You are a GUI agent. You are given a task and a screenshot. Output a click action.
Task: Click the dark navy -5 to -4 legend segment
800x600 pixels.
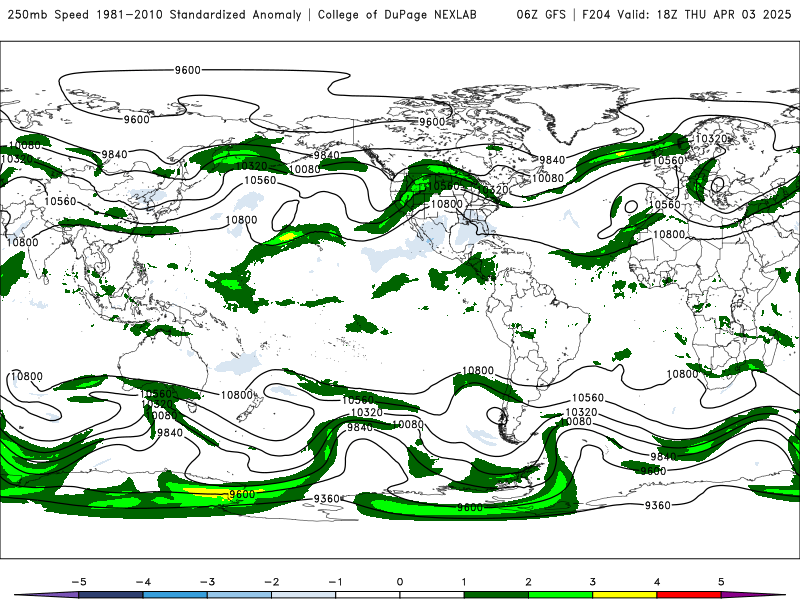tap(111, 595)
